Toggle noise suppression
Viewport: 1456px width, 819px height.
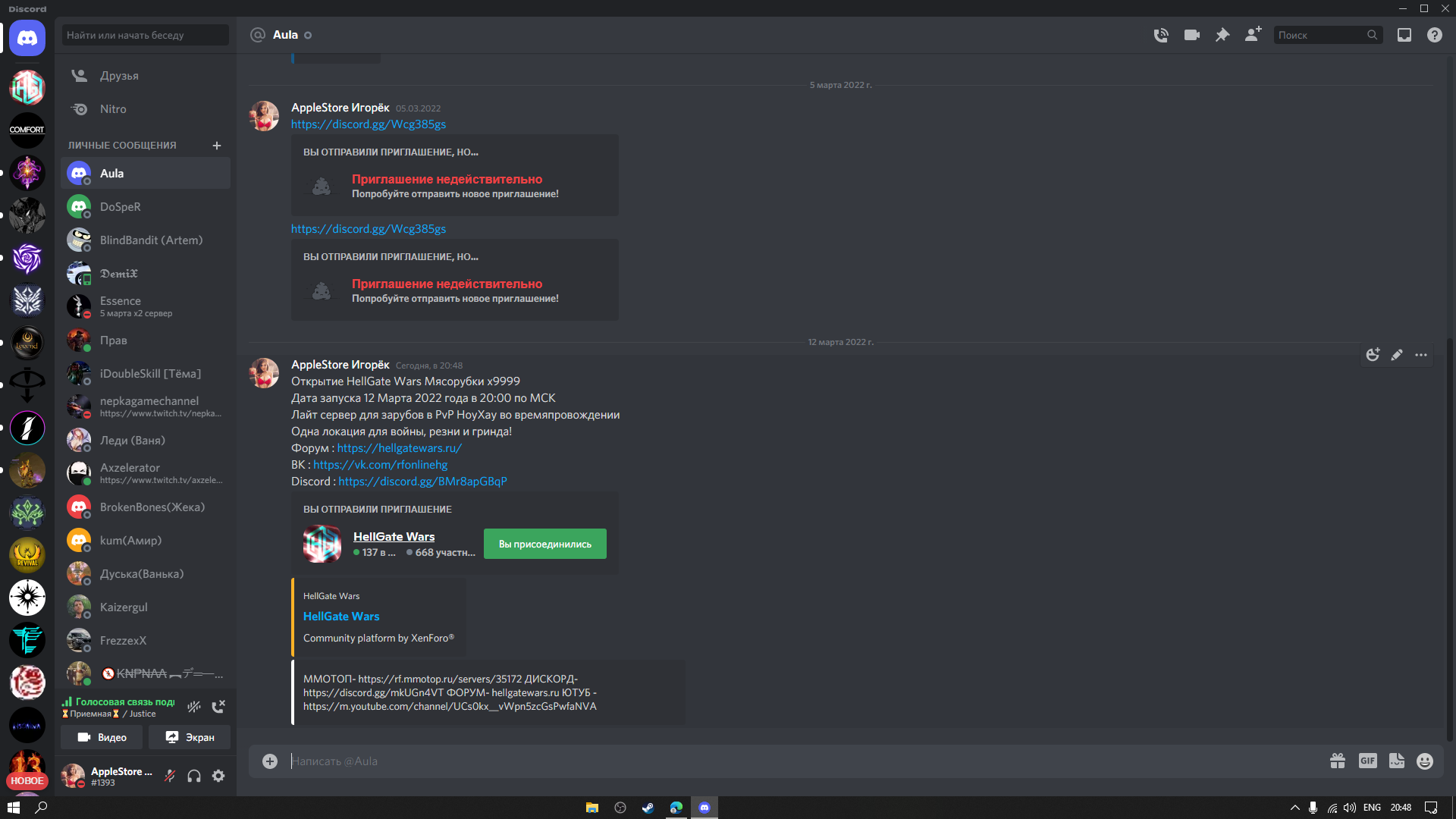[x=194, y=707]
